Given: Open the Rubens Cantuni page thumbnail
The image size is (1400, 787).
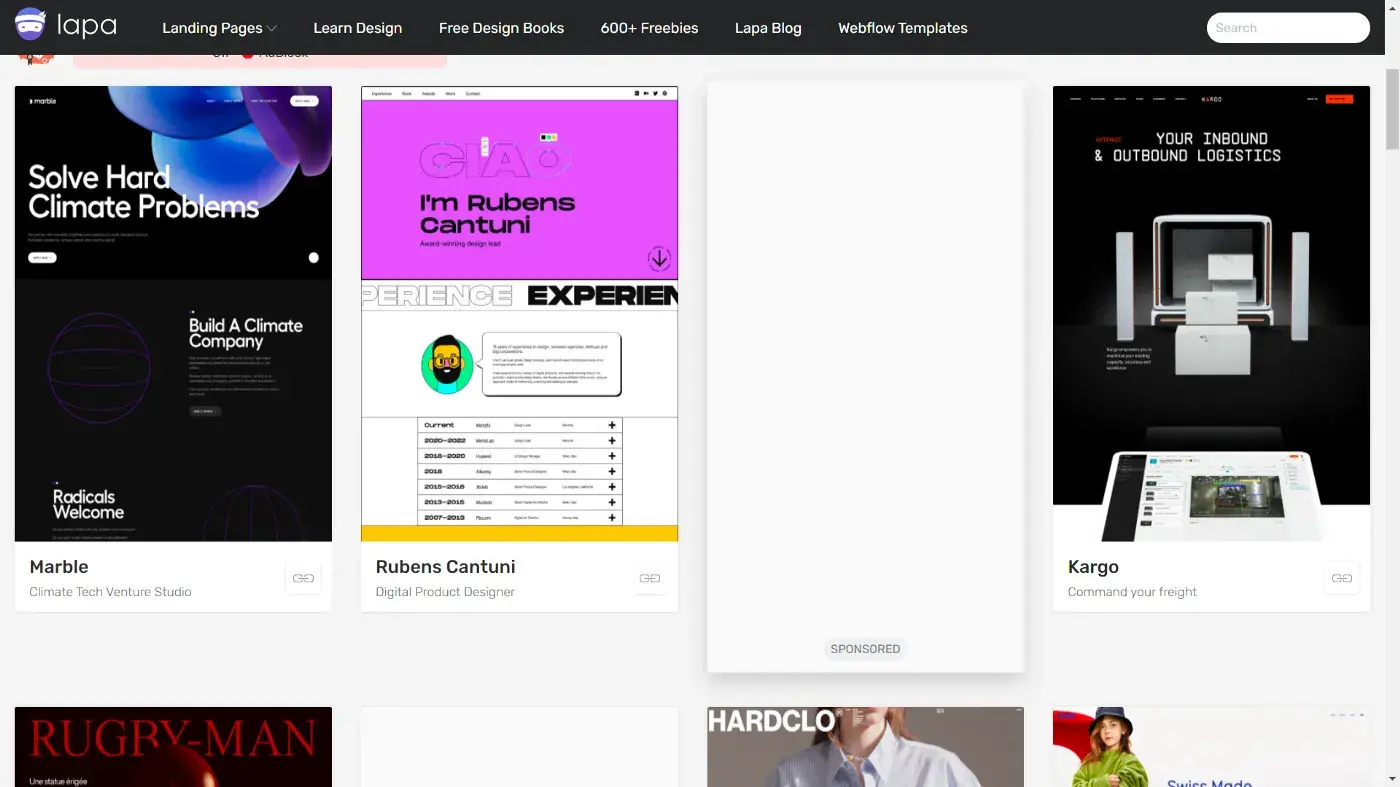Looking at the screenshot, I should pos(519,313).
